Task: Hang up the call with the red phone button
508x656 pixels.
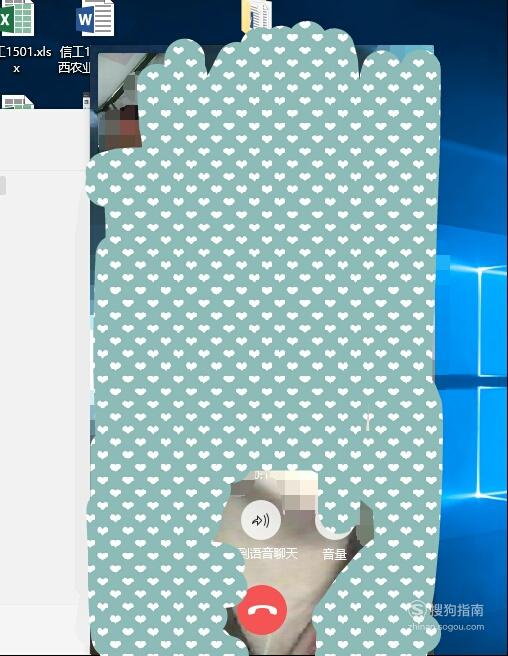Action: tap(262, 610)
